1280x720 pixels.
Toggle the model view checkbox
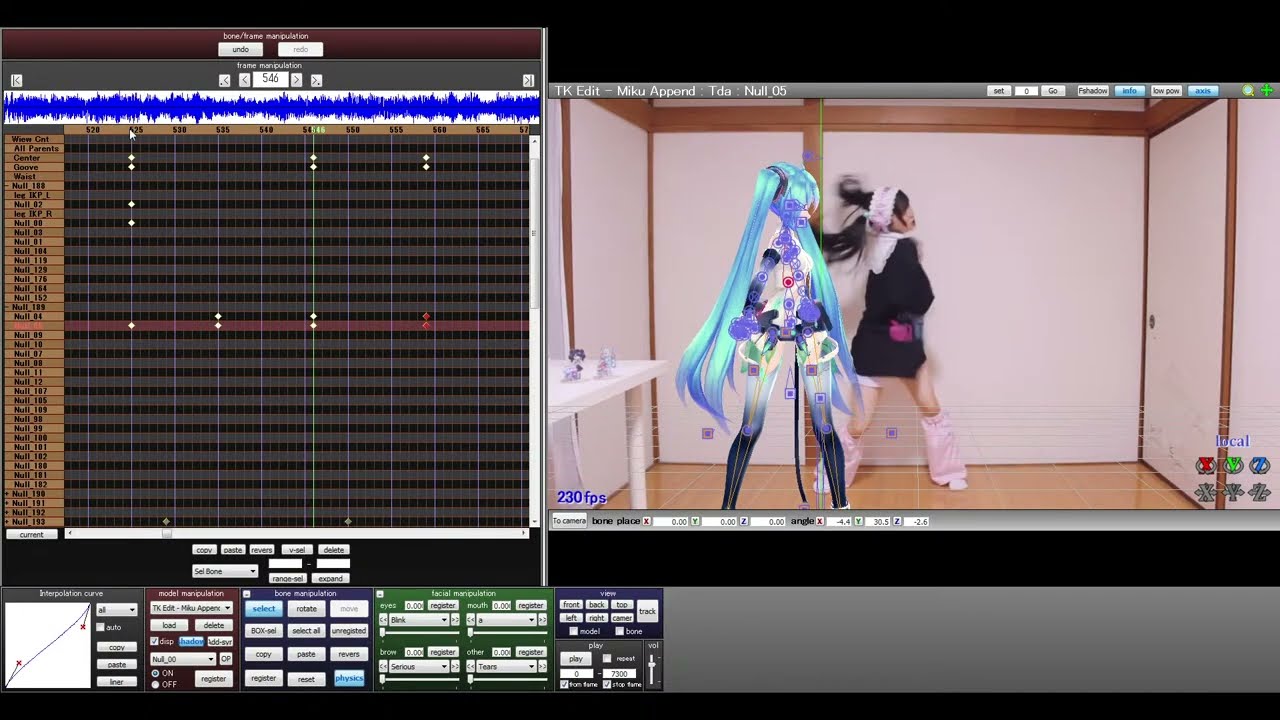573,631
